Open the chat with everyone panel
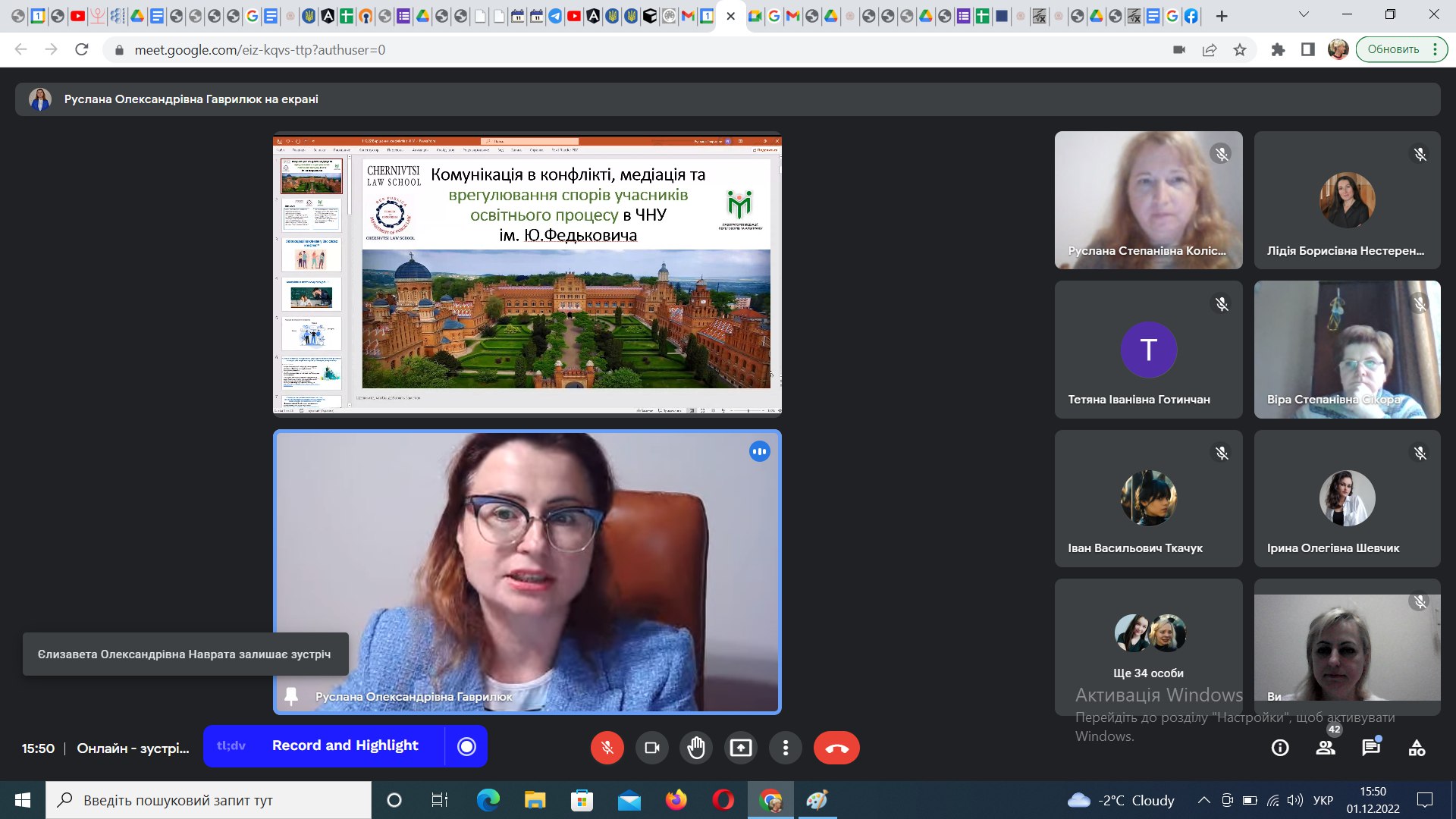The height and width of the screenshot is (819, 1456). pyautogui.click(x=1371, y=748)
